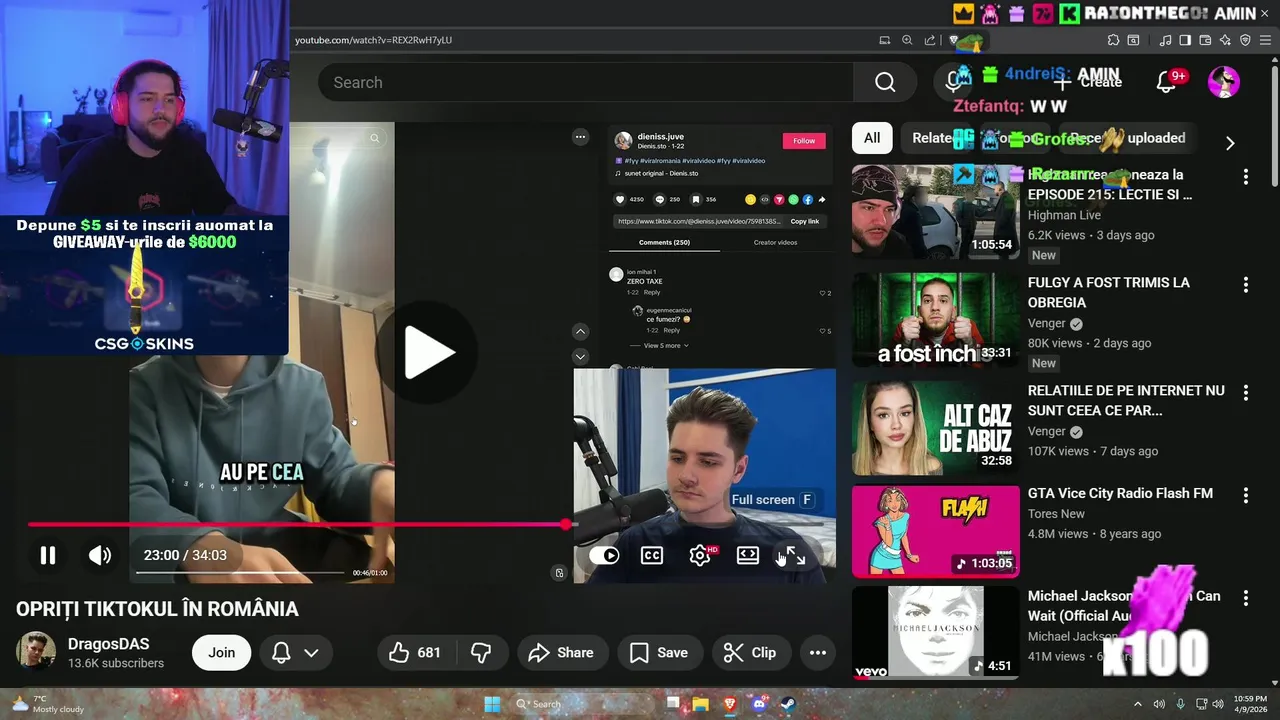Viewport: 1280px width, 720px height.
Task: Open browser hamburger main menu
Action: pyautogui.click(x=1265, y=40)
